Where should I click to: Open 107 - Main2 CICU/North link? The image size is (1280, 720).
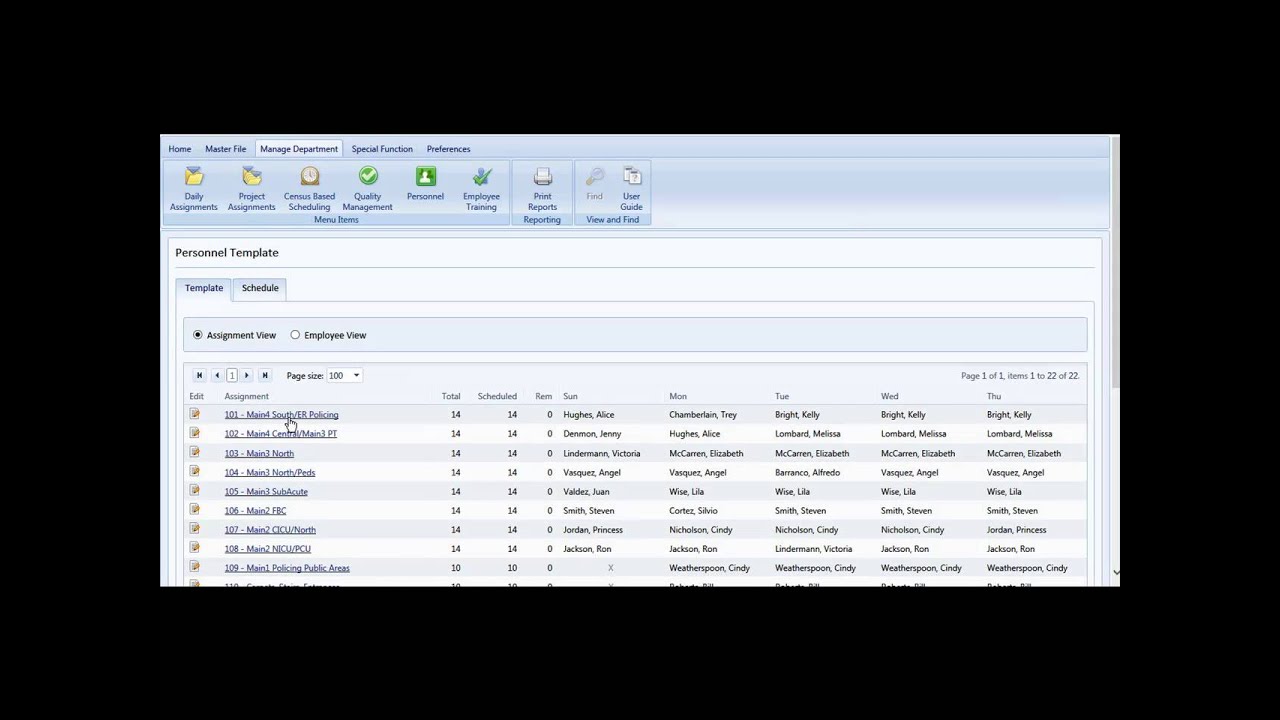[x=270, y=530]
